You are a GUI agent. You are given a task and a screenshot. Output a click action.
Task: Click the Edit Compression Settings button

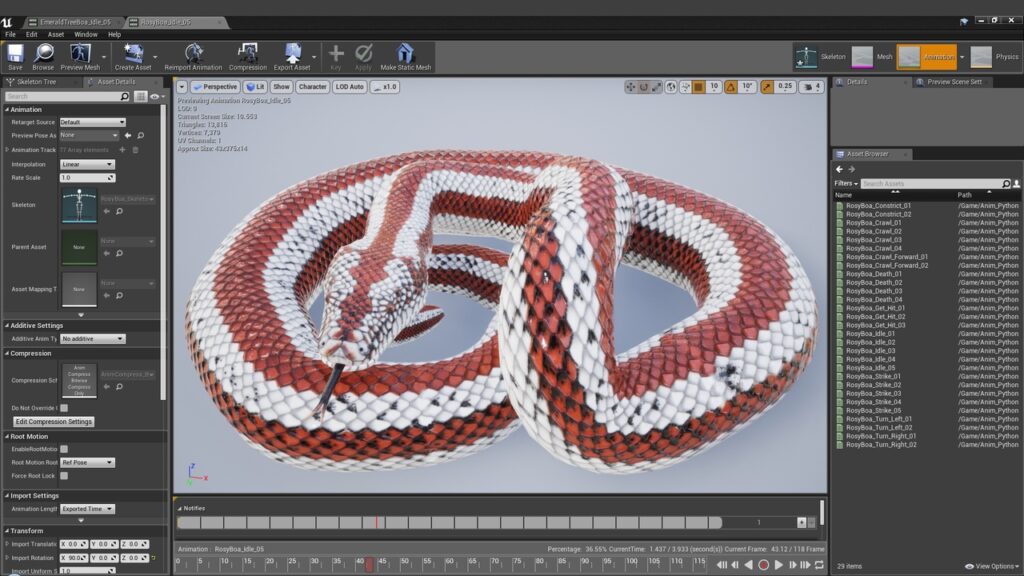53,422
